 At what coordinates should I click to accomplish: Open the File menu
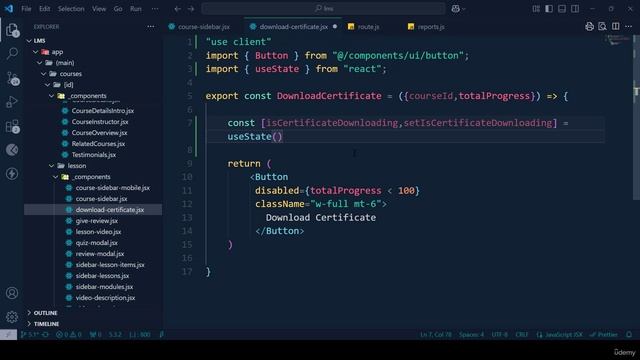[x=26, y=9]
